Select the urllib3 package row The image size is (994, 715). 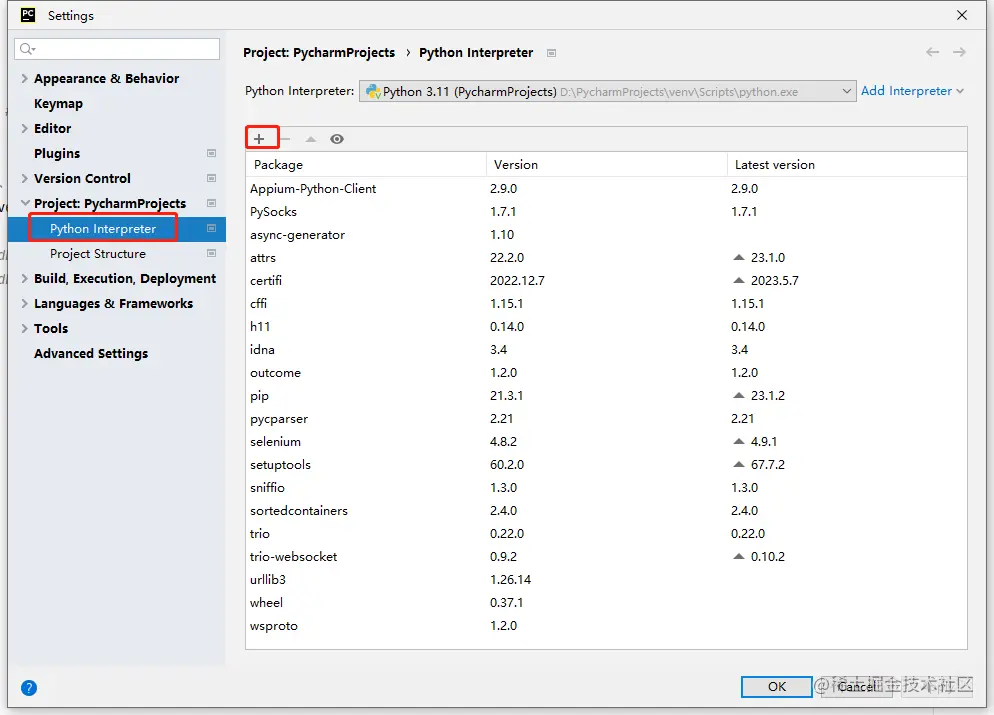(x=606, y=579)
